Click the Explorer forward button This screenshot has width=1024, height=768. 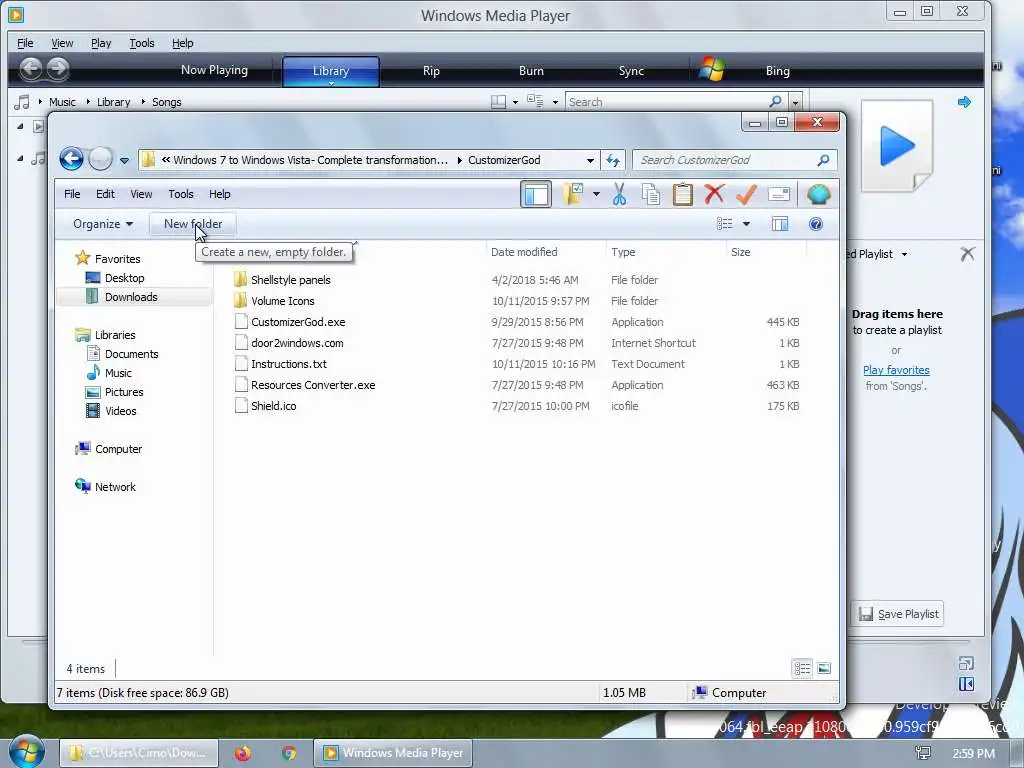point(101,159)
